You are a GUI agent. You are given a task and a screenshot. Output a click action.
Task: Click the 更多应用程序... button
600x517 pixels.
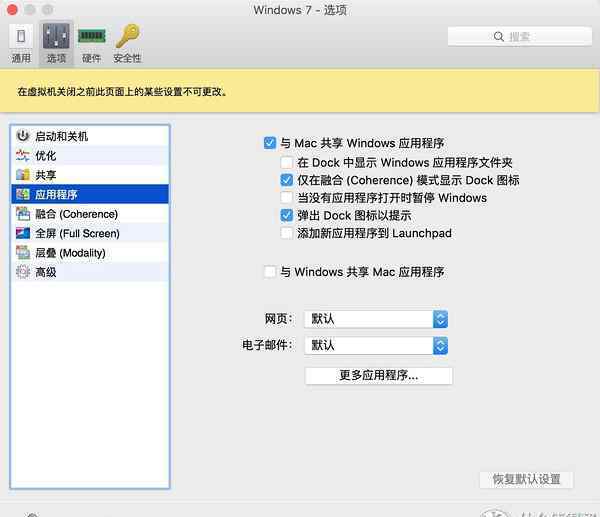(378, 375)
